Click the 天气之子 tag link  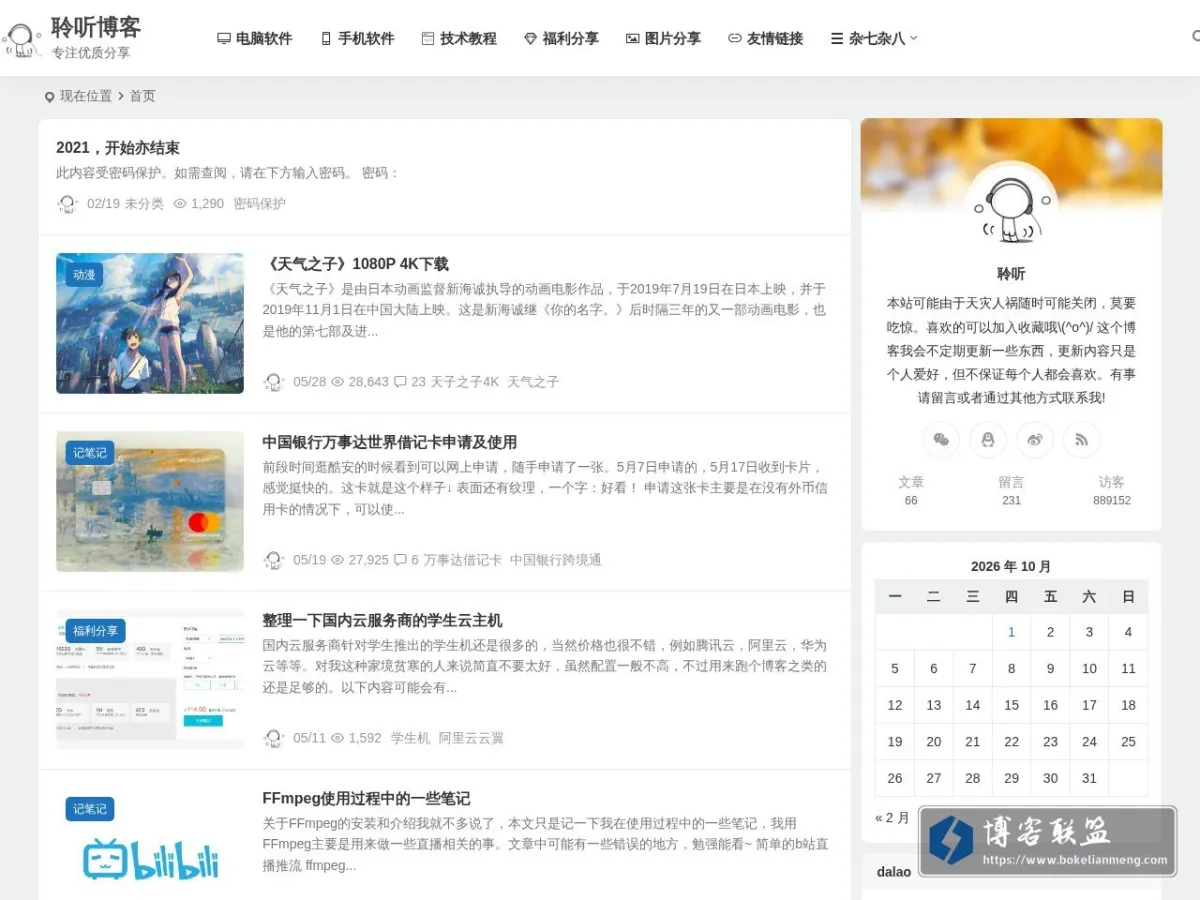coord(533,382)
